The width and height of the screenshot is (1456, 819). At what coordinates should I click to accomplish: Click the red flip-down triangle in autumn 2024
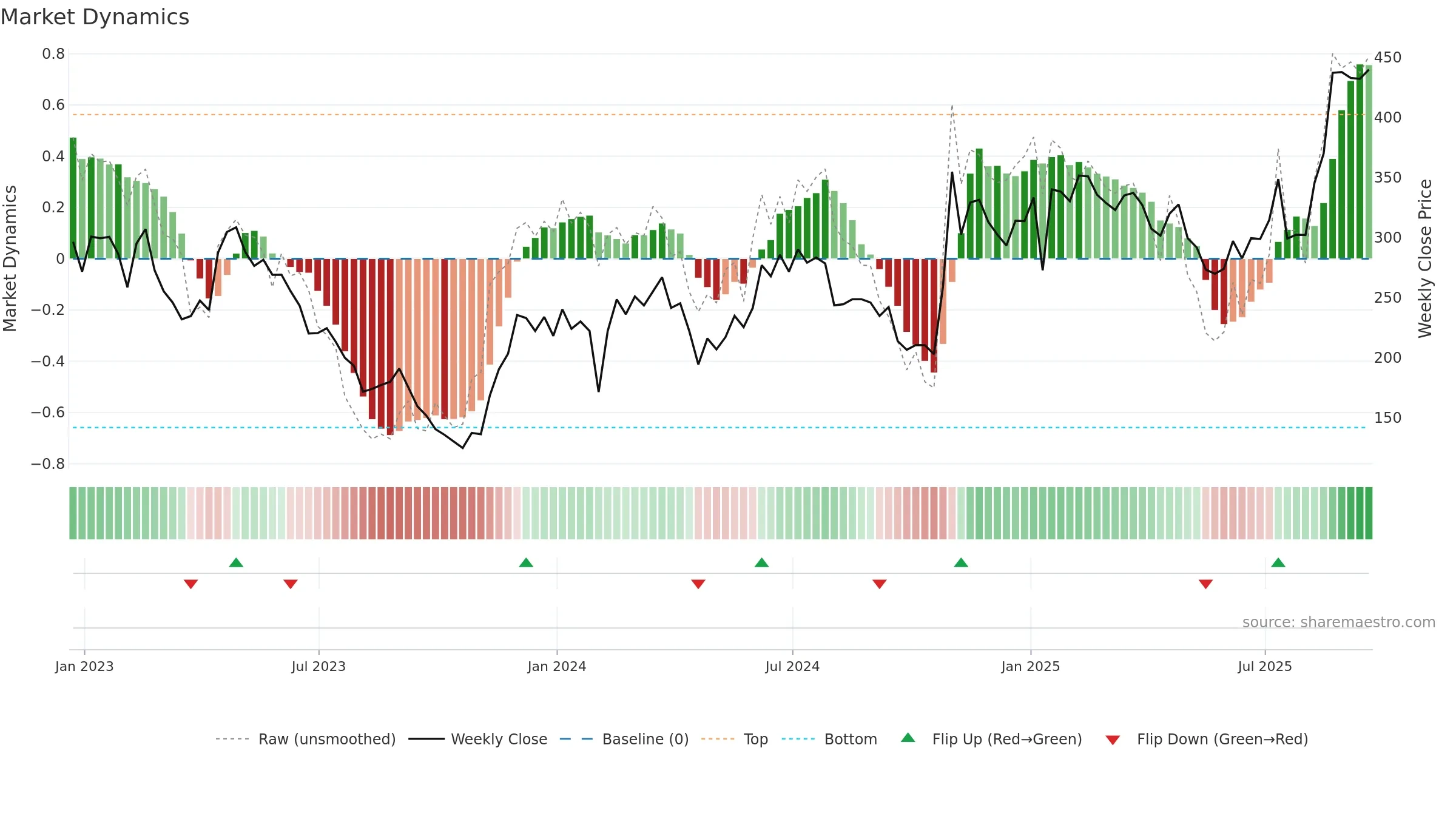(x=880, y=584)
